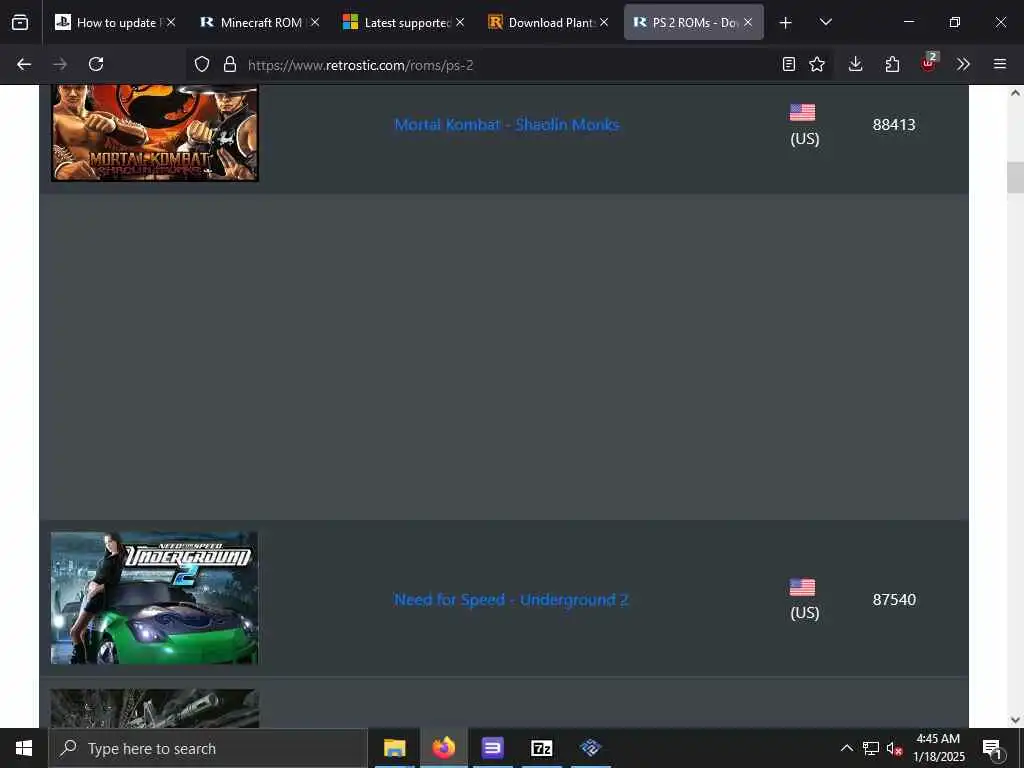
Task: Toggle Reader View
Action: coord(789,64)
